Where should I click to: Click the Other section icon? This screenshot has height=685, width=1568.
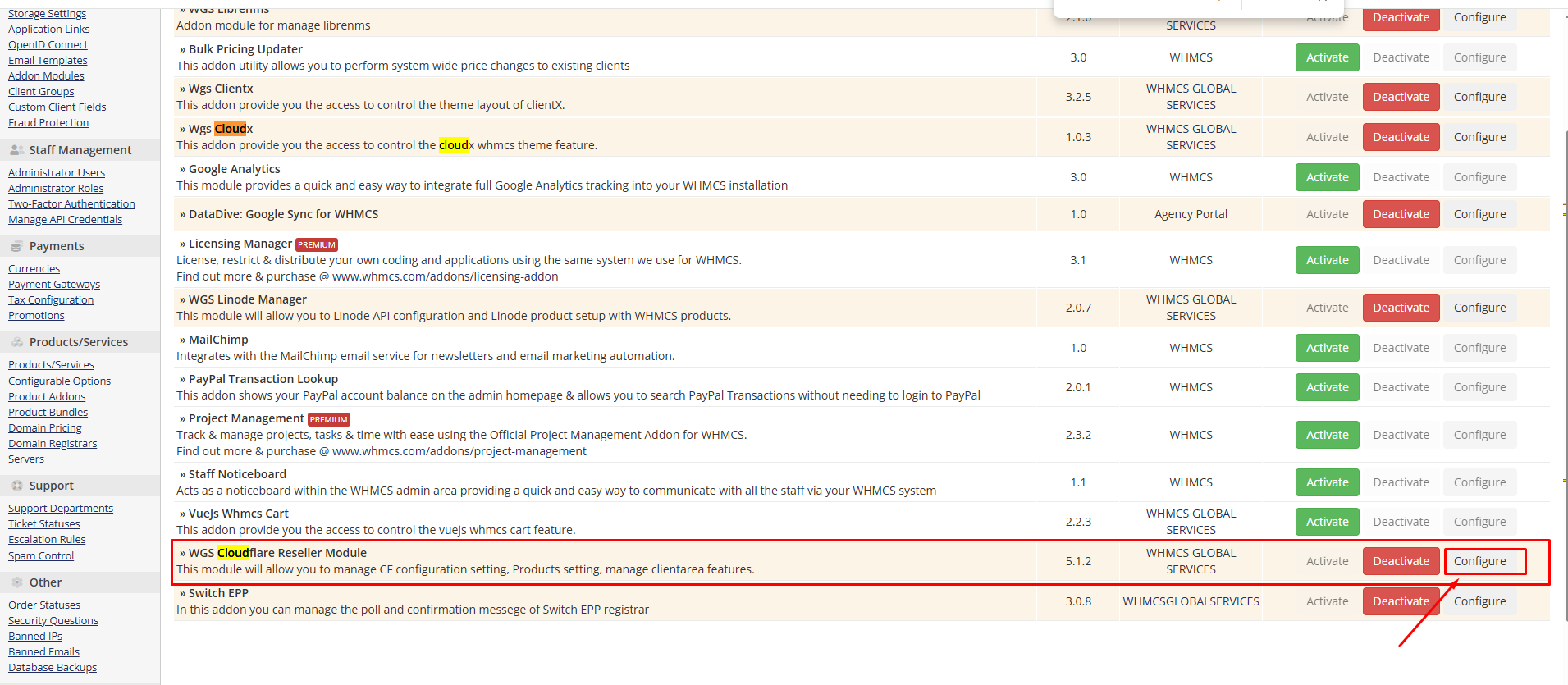point(16,582)
